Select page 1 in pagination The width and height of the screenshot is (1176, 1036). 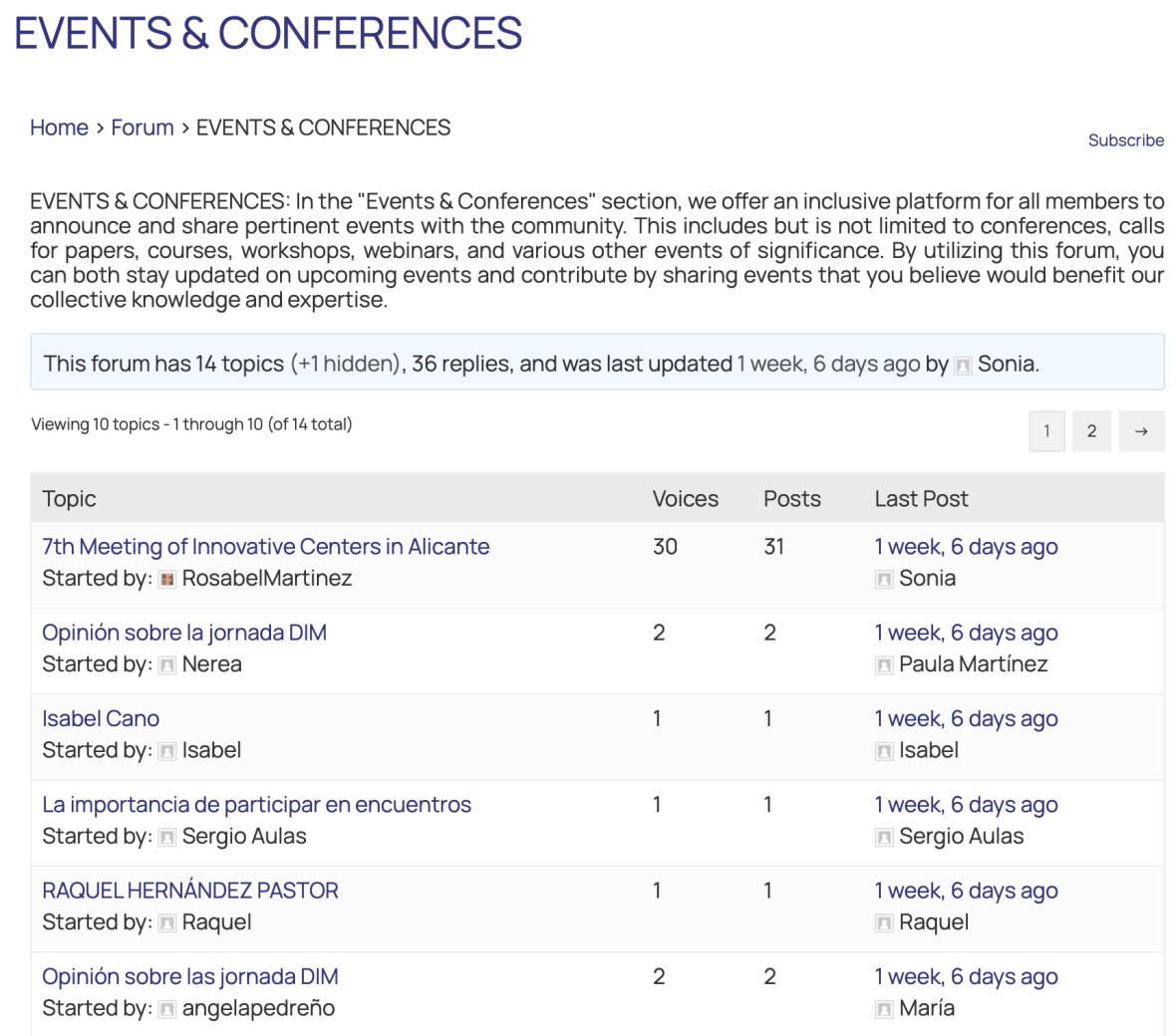pos(1046,431)
